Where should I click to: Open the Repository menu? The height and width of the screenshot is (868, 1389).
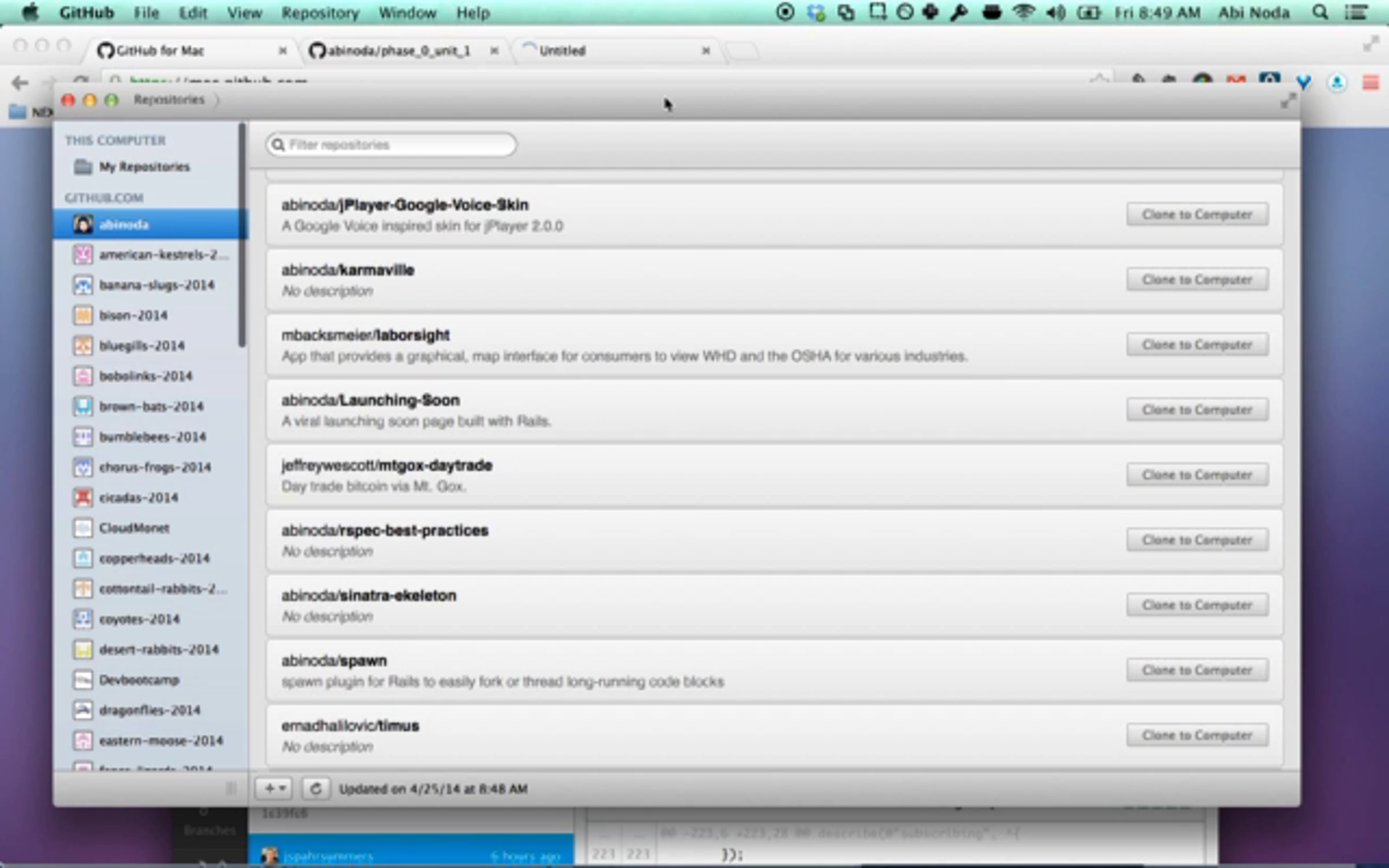(320, 13)
